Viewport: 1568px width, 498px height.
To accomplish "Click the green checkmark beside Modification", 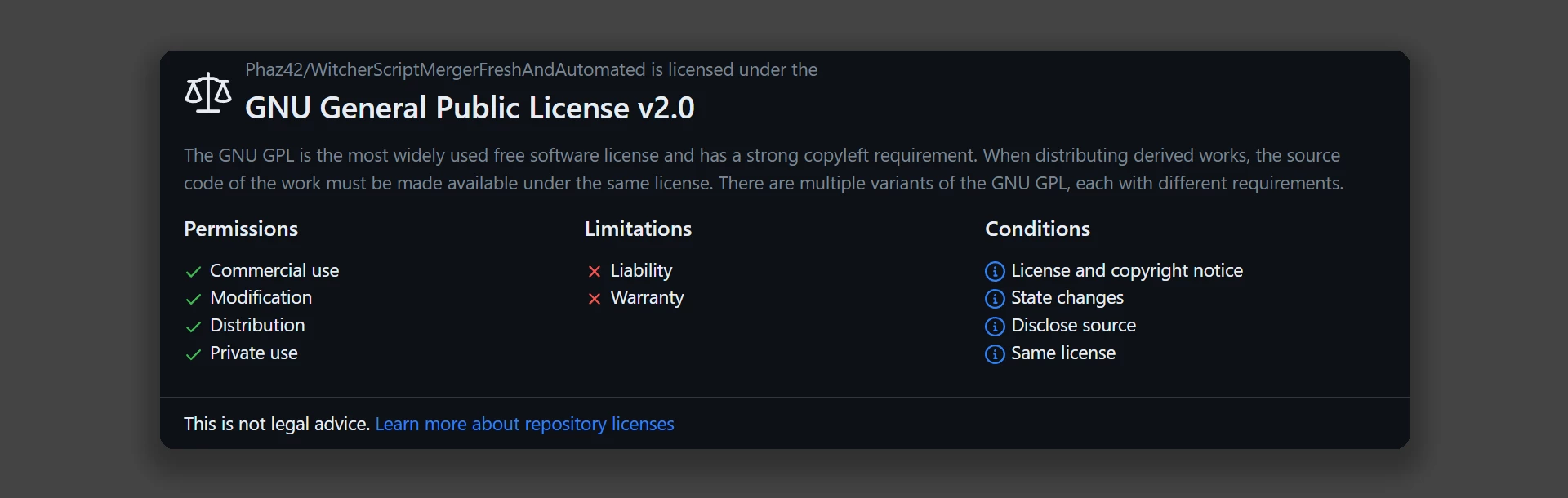I will coord(194,299).
